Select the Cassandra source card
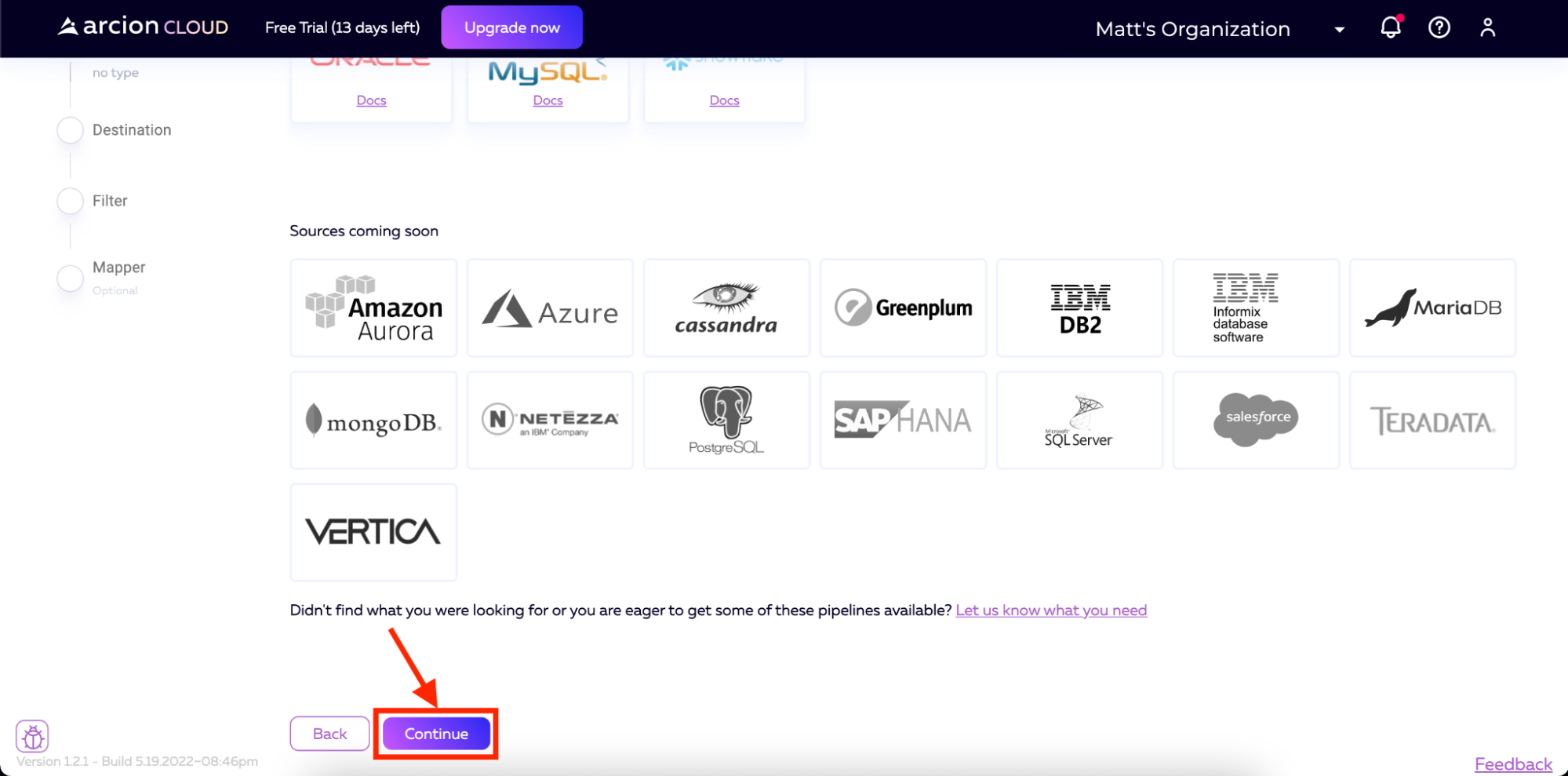 point(726,308)
